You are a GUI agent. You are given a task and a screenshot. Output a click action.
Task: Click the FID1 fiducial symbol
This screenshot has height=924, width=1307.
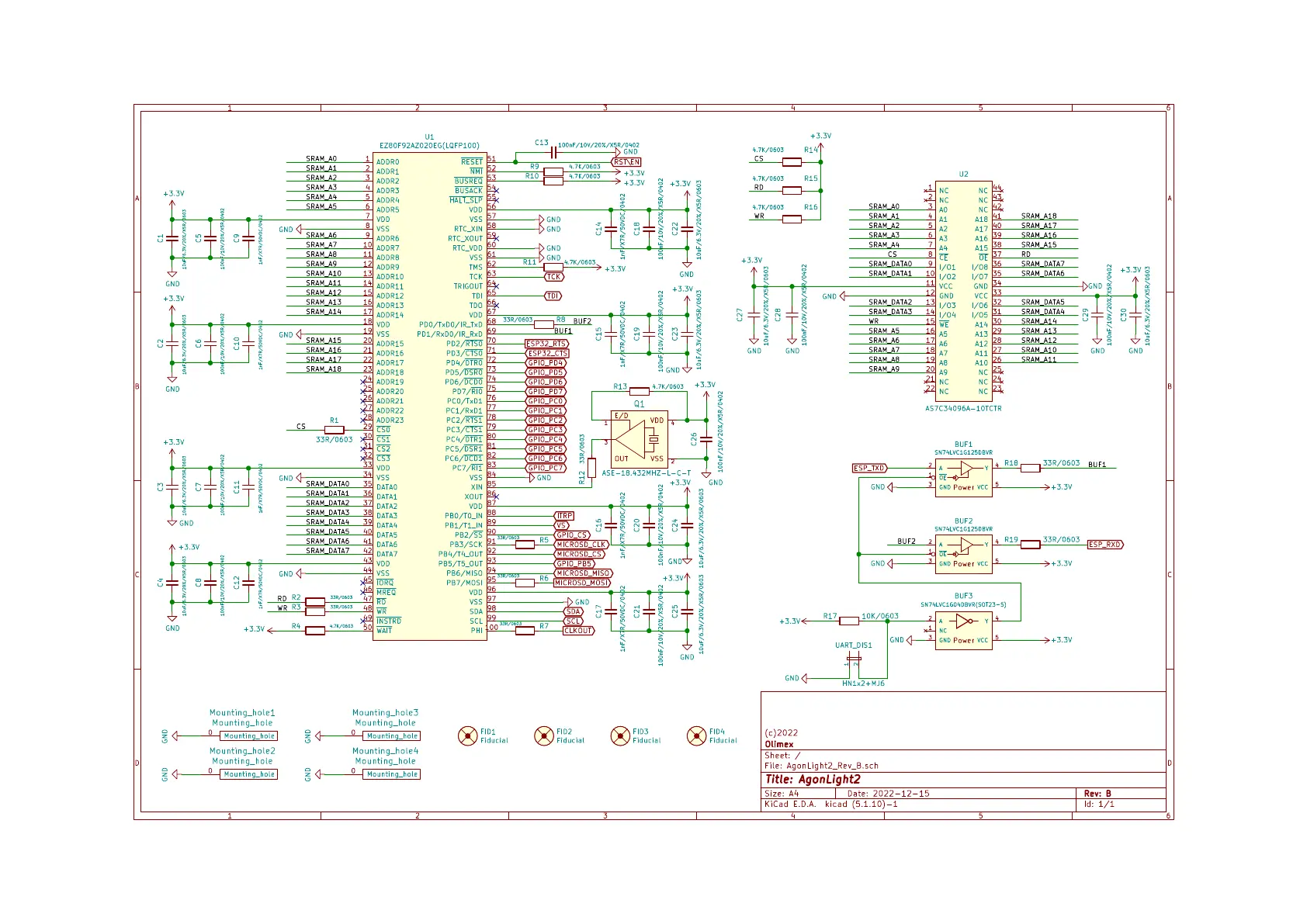tap(467, 735)
